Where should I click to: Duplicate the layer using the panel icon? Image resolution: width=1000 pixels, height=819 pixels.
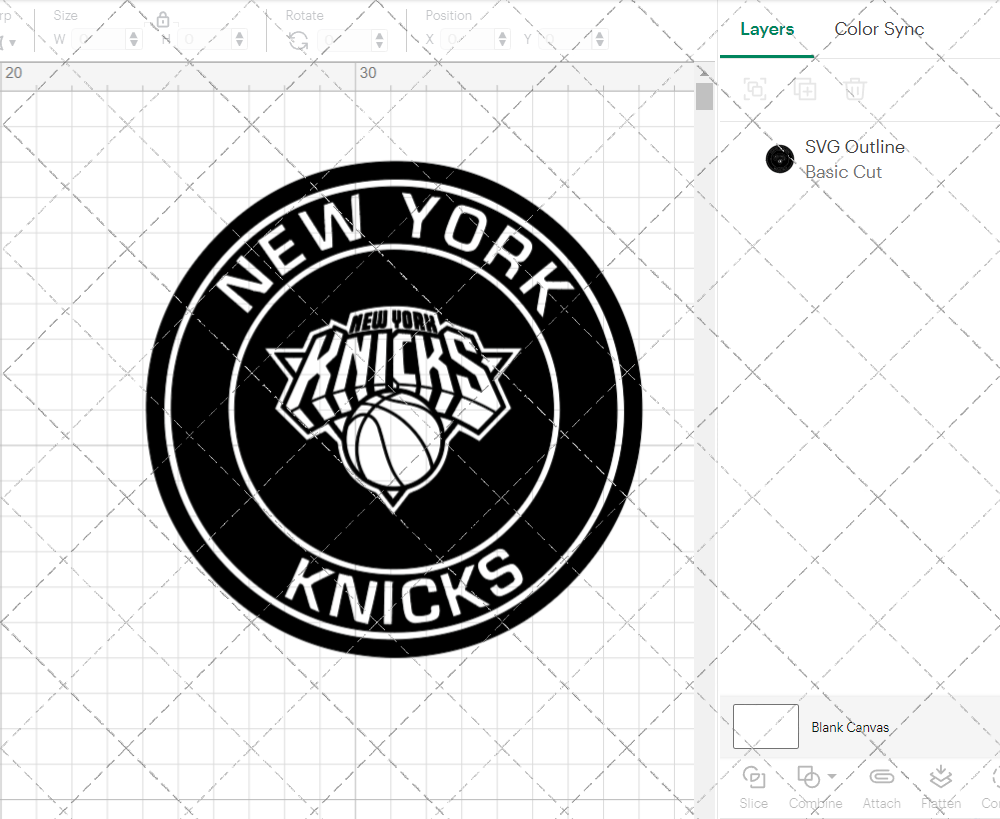click(x=805, y=89)
